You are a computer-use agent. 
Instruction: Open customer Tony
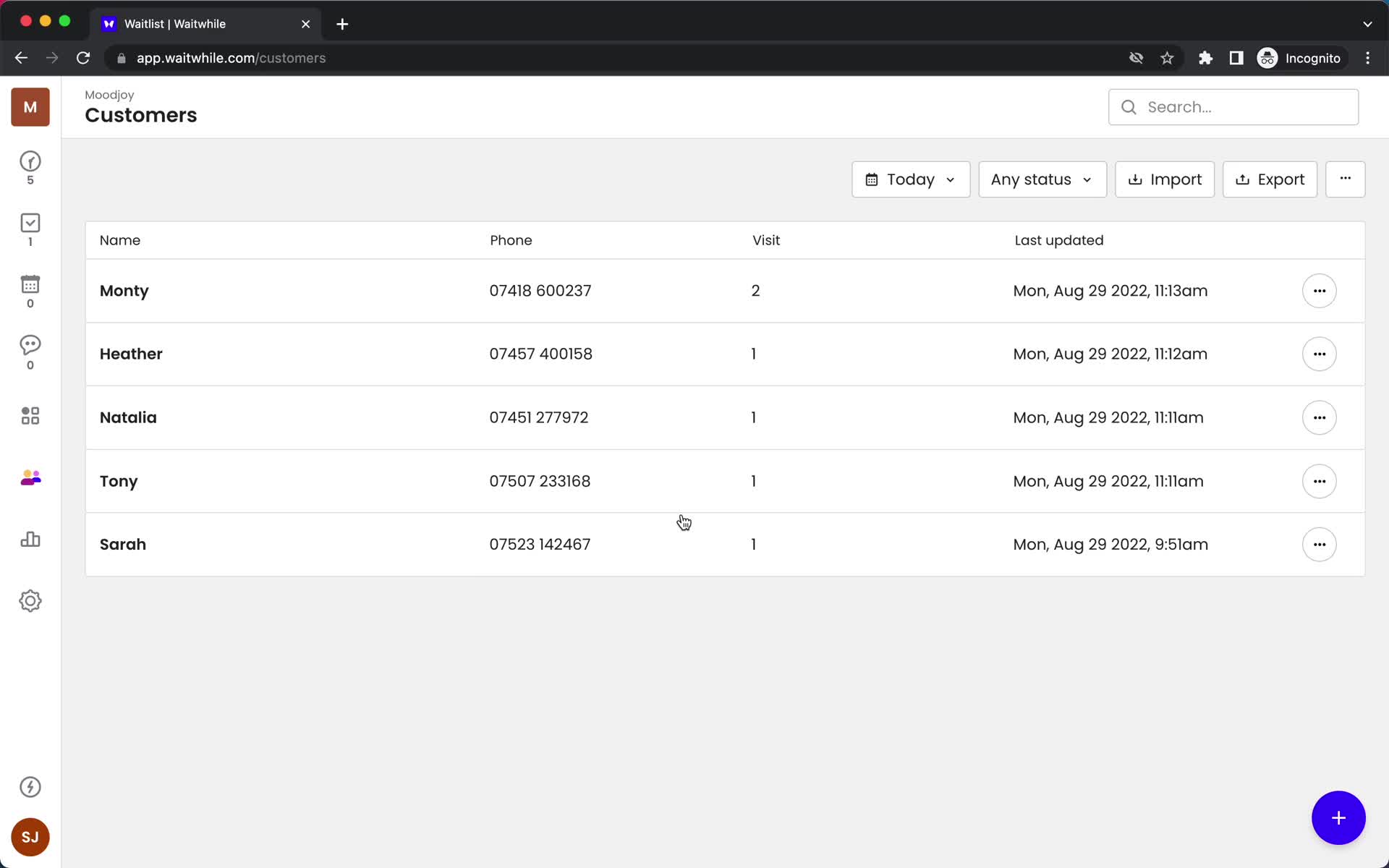click(x=119, y=482)
